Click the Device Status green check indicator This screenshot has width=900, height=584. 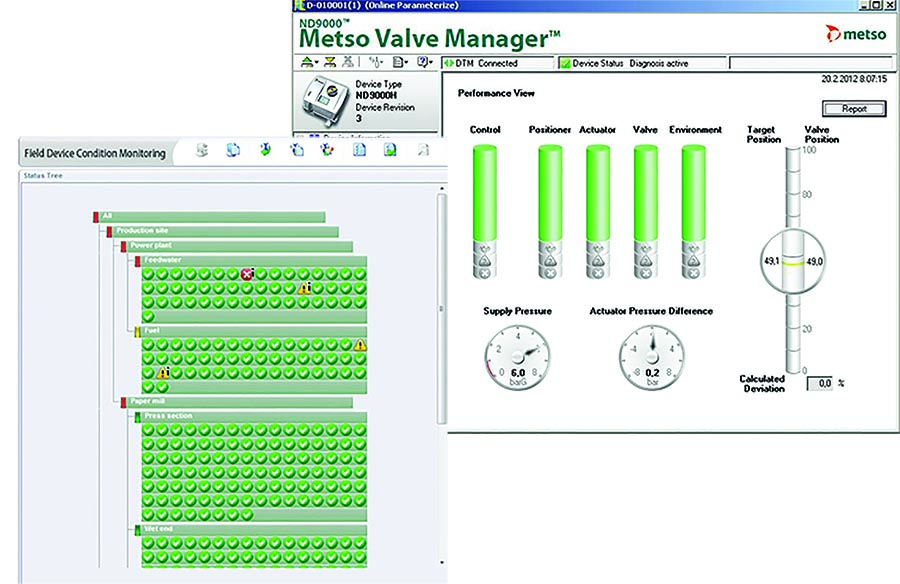click(x=565, y=63)
